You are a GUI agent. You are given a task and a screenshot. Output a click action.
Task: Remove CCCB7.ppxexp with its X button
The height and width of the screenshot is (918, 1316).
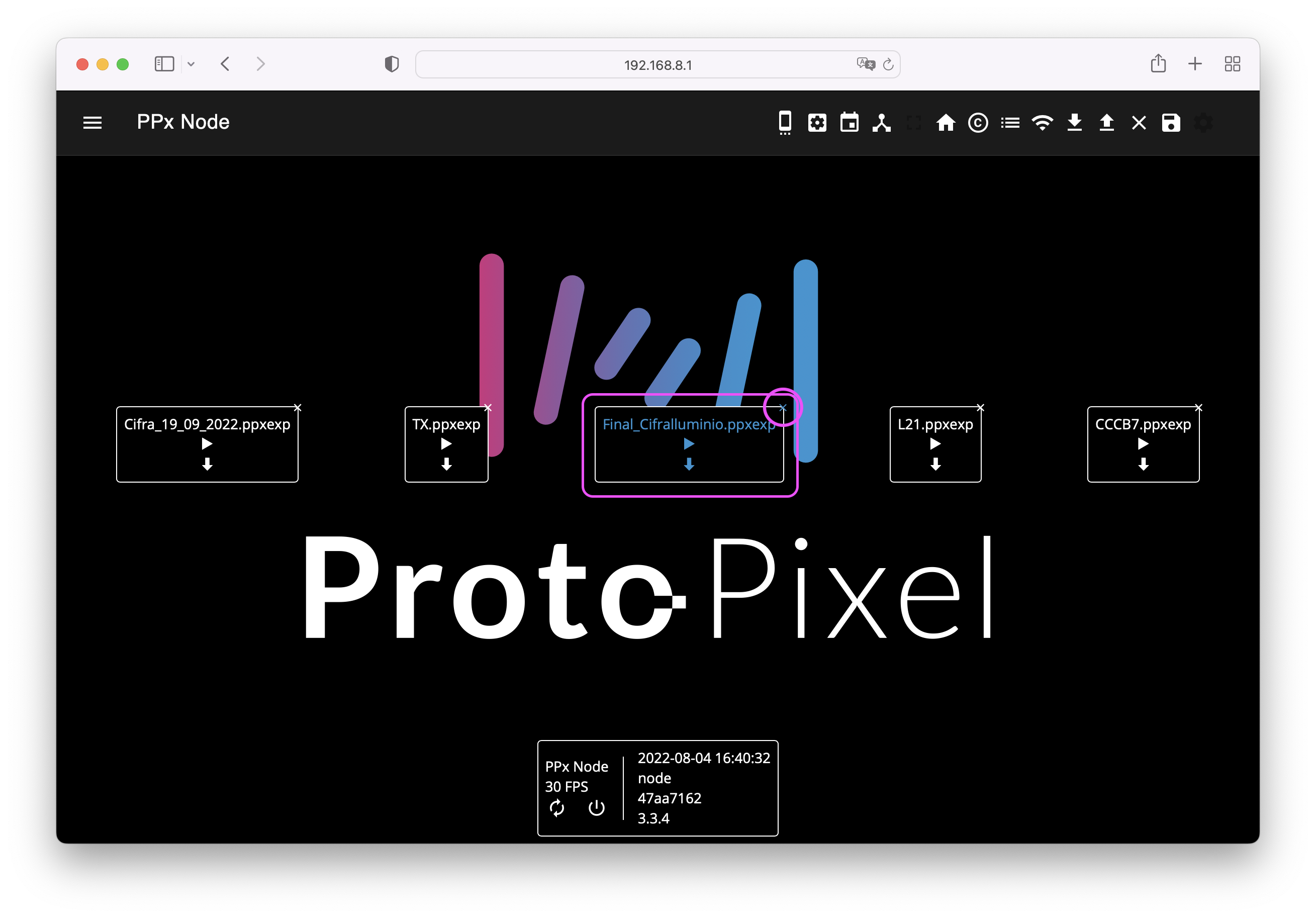(1198, 408)
